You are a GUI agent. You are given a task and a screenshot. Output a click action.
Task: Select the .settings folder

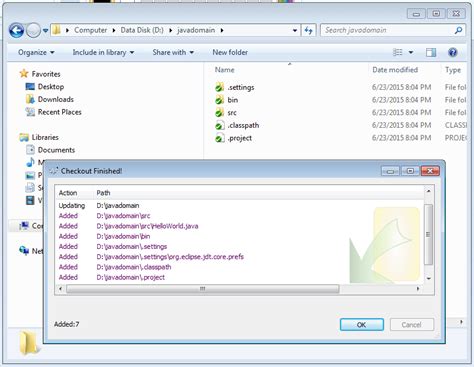[241, 87]
